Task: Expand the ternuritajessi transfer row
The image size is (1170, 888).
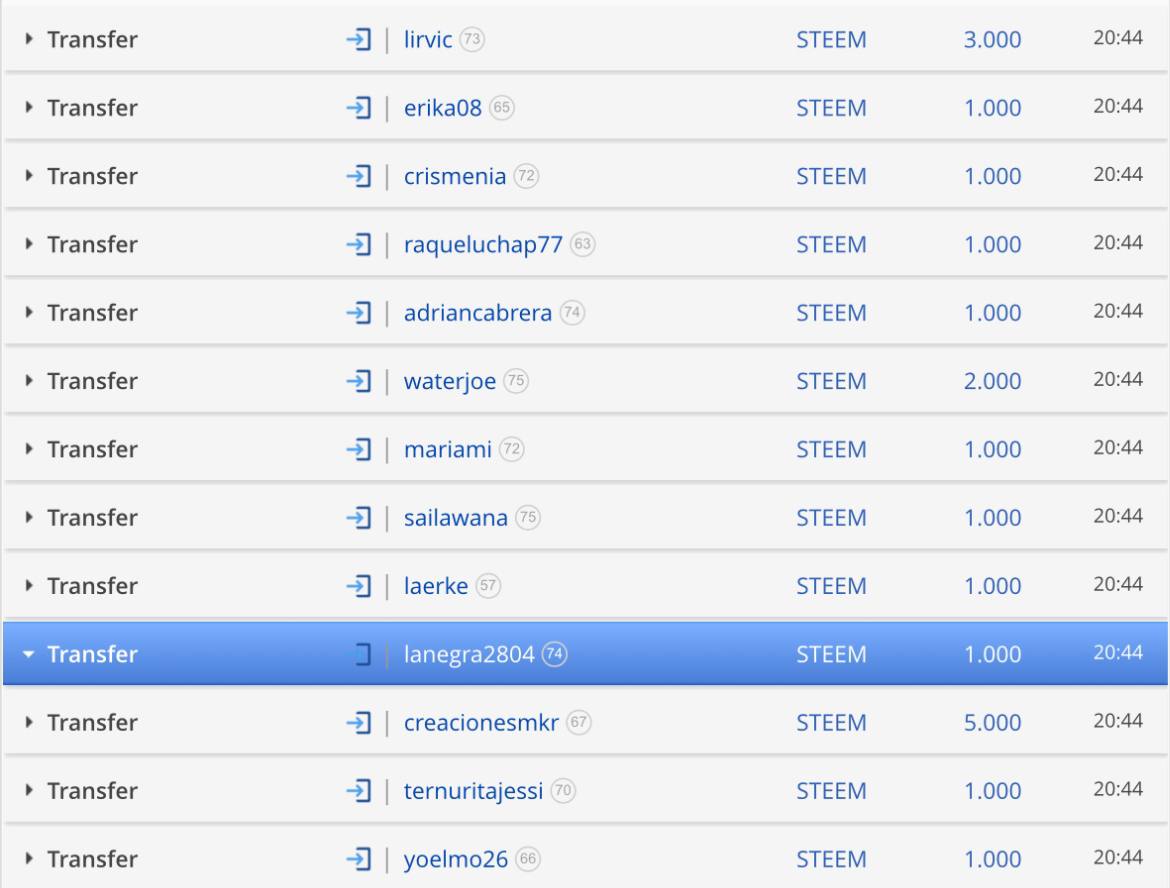Action: (29, 790)
